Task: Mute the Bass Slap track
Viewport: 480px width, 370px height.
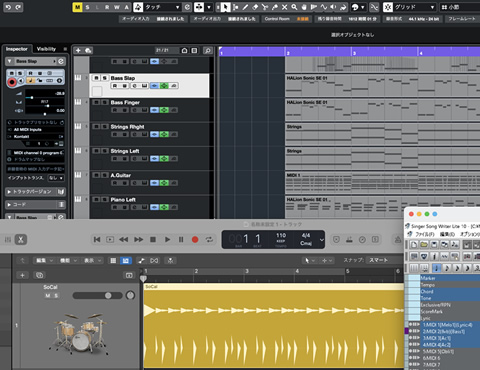Action: coord(96,78)
